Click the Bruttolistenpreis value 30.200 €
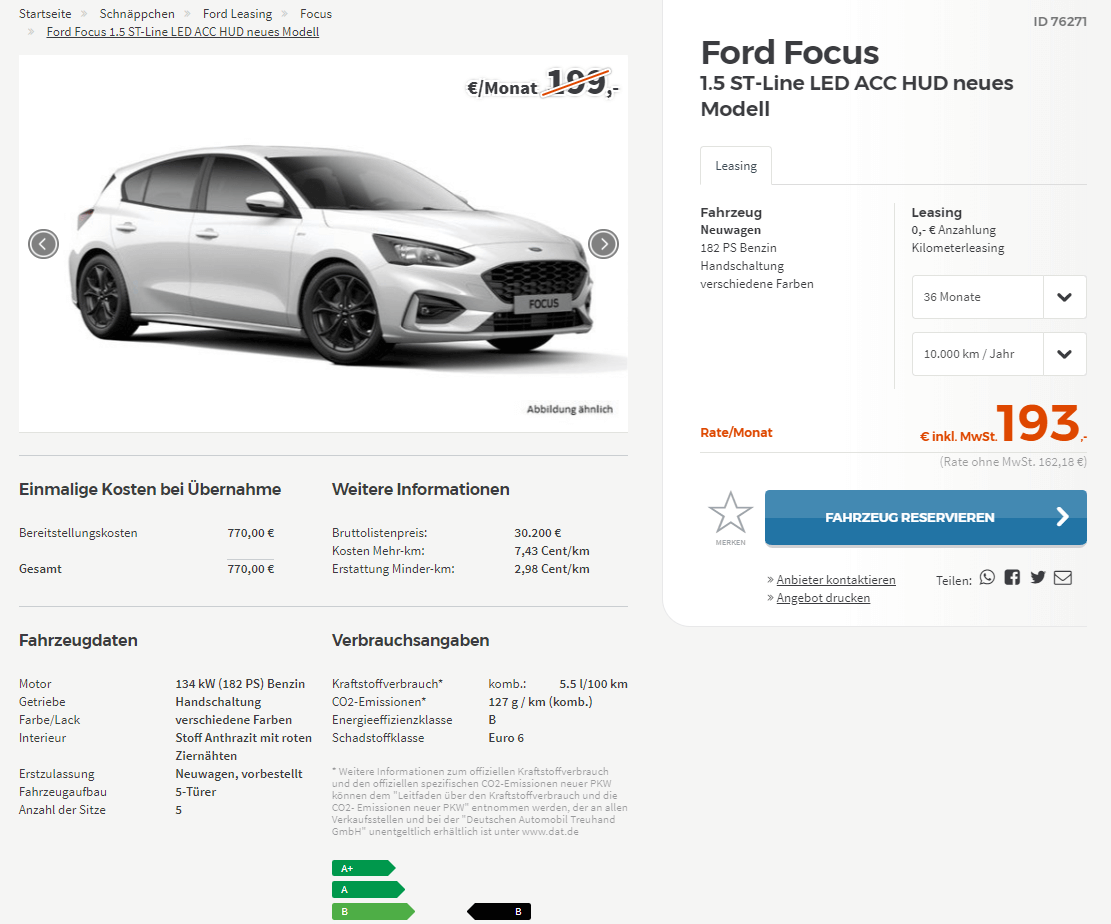Viewport: 1111px width, 924px height. (538, 533)
